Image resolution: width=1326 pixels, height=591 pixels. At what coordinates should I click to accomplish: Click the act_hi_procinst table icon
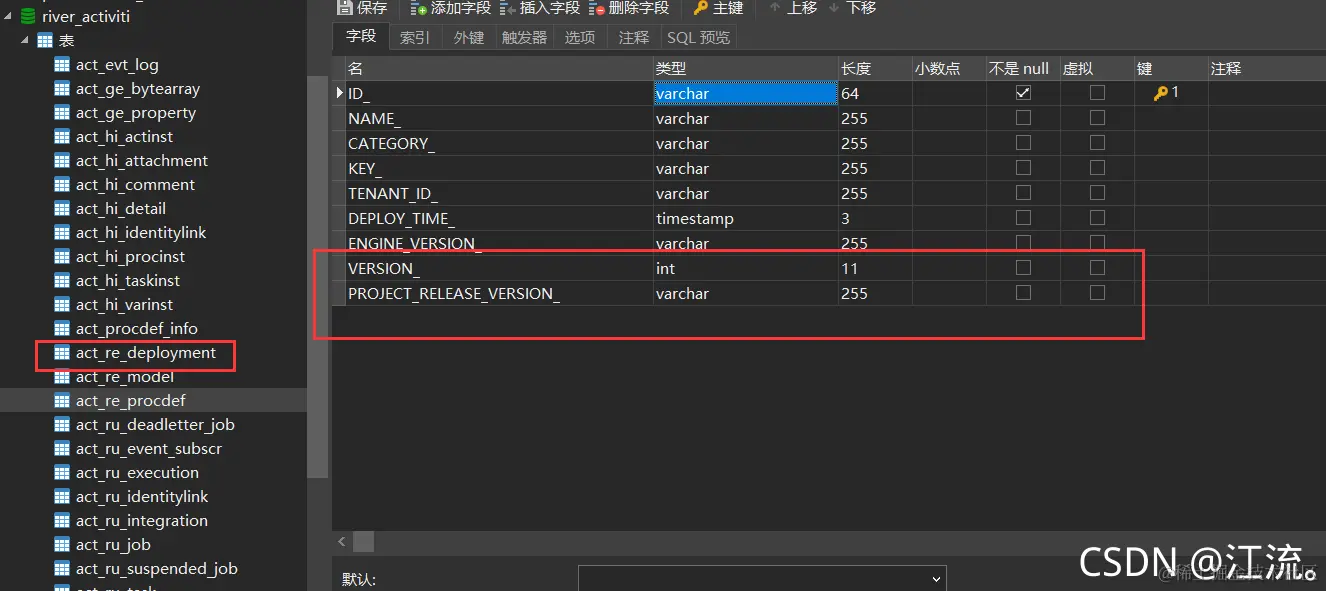coord(62,257)
